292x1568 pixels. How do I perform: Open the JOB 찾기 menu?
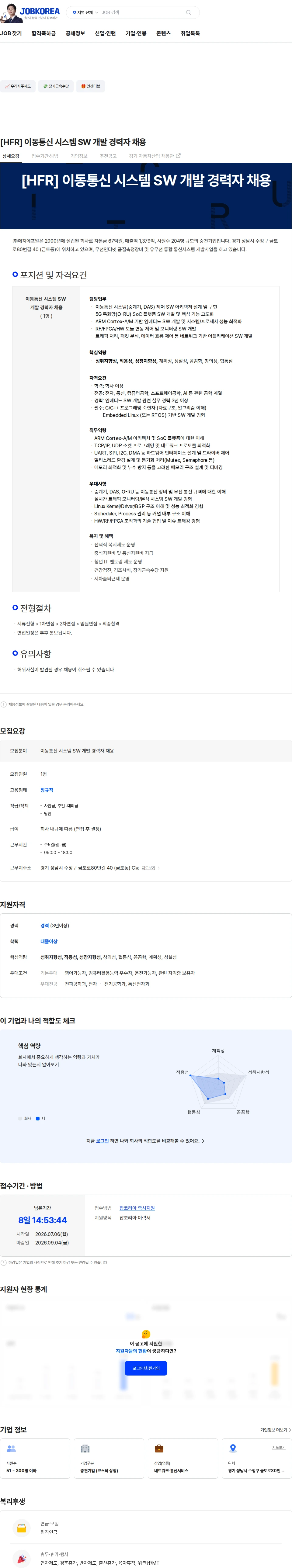point(11,33)
